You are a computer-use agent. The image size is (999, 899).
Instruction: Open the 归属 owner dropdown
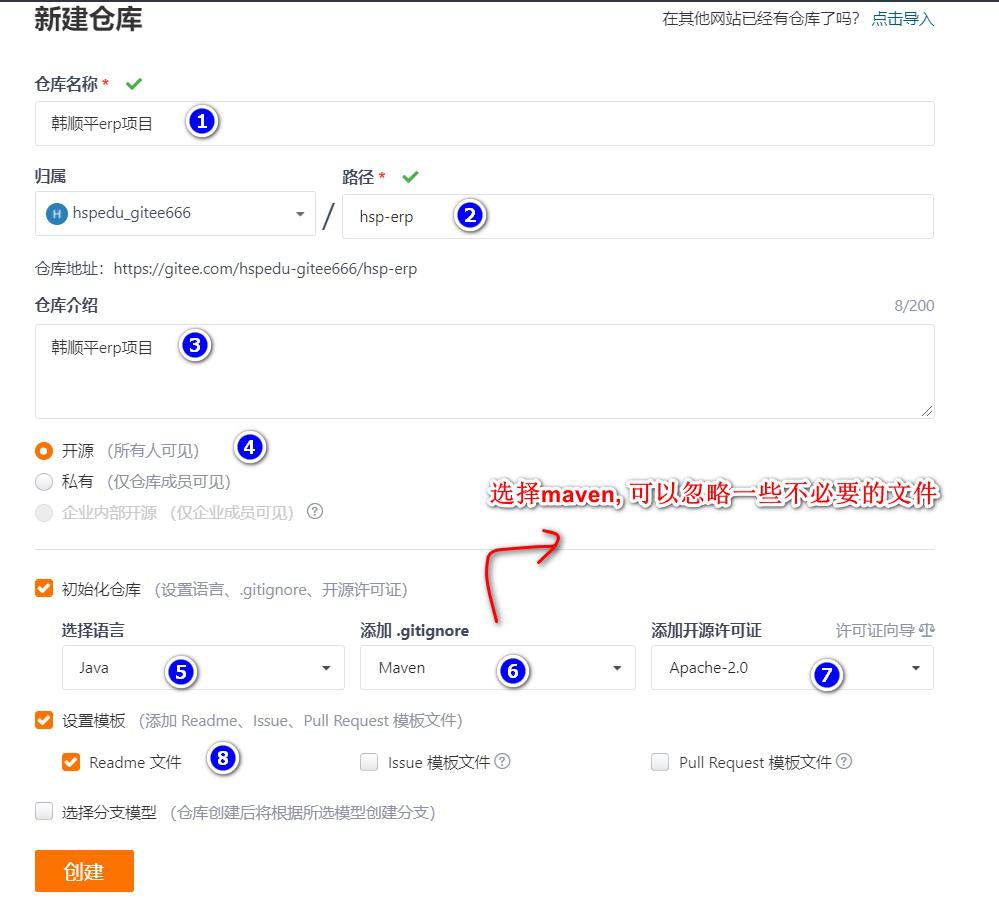175,214
